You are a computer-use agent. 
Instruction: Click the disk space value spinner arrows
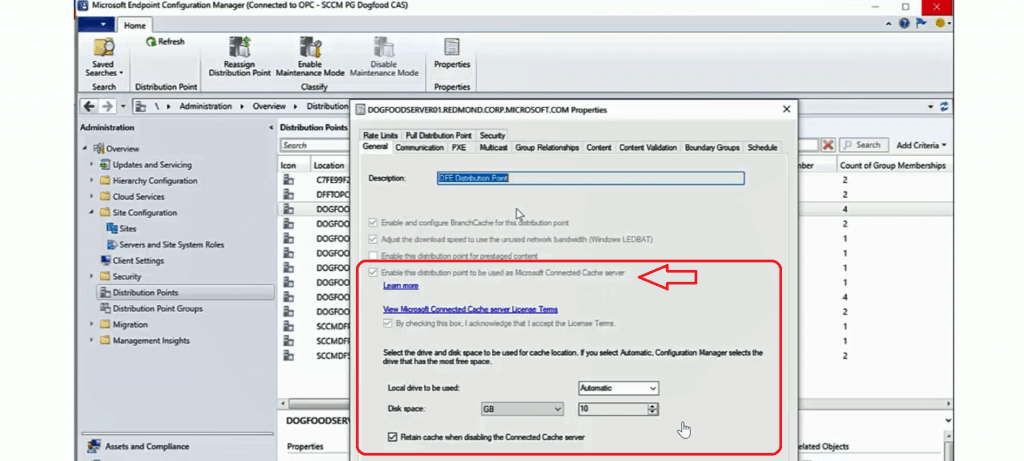point(653,408)
